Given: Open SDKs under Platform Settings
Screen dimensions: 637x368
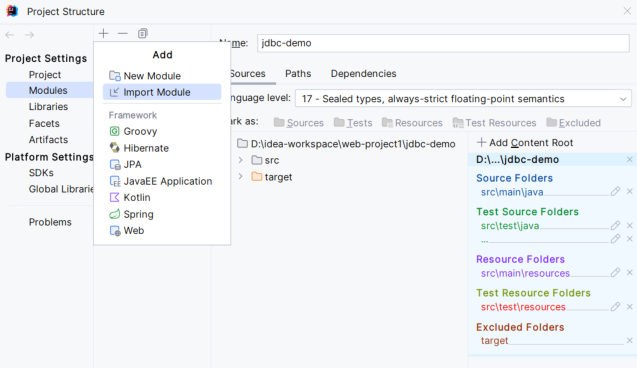Looking at the screenshot, I should (x=41, y=173).
